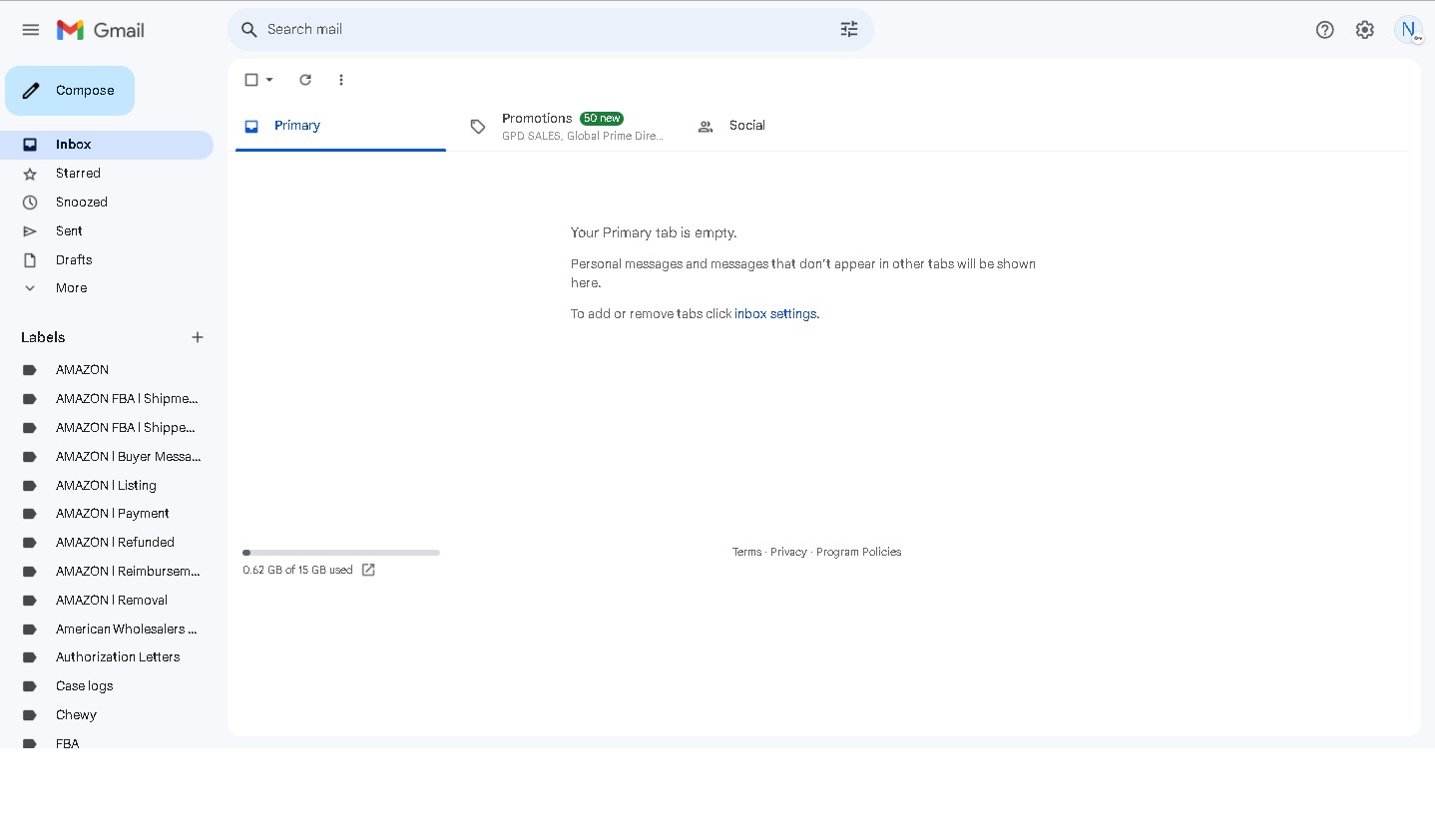The image size is (1435, 840).
Task: Click the Labels section heading
Action: pos(43,337)
